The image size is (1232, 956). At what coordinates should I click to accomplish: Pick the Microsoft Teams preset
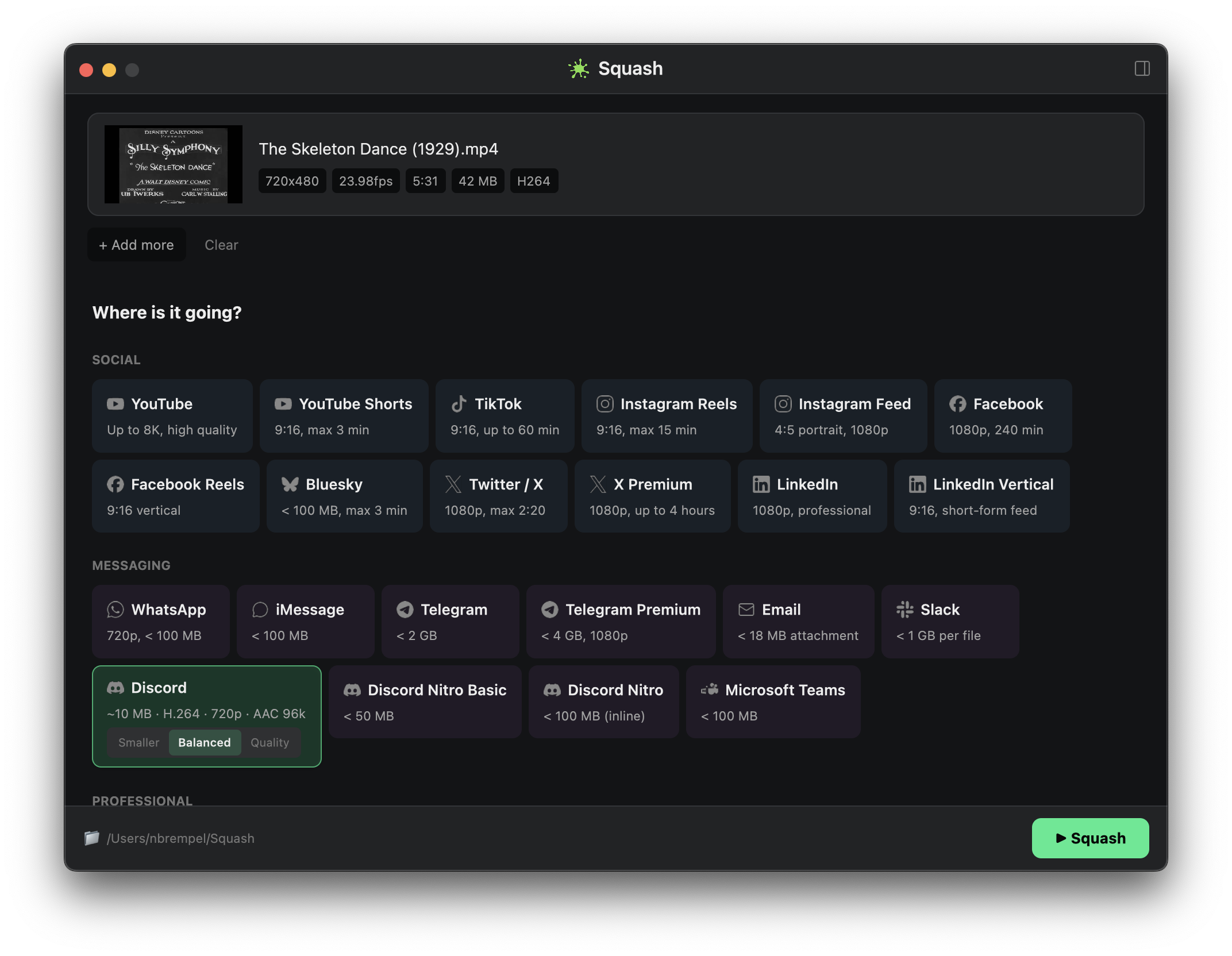click(x=772, y=702)
